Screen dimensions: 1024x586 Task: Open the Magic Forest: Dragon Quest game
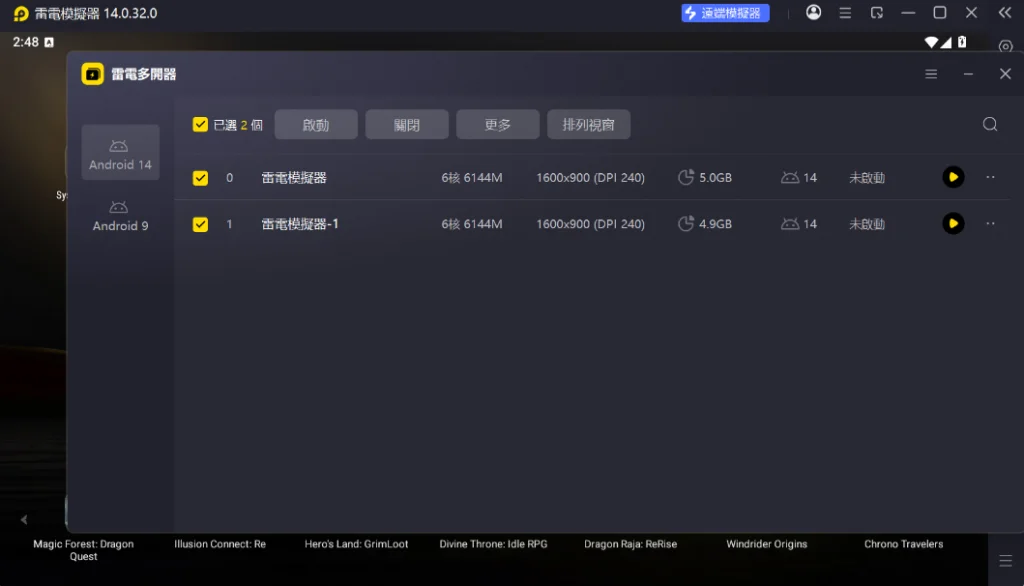pos(84,550)
